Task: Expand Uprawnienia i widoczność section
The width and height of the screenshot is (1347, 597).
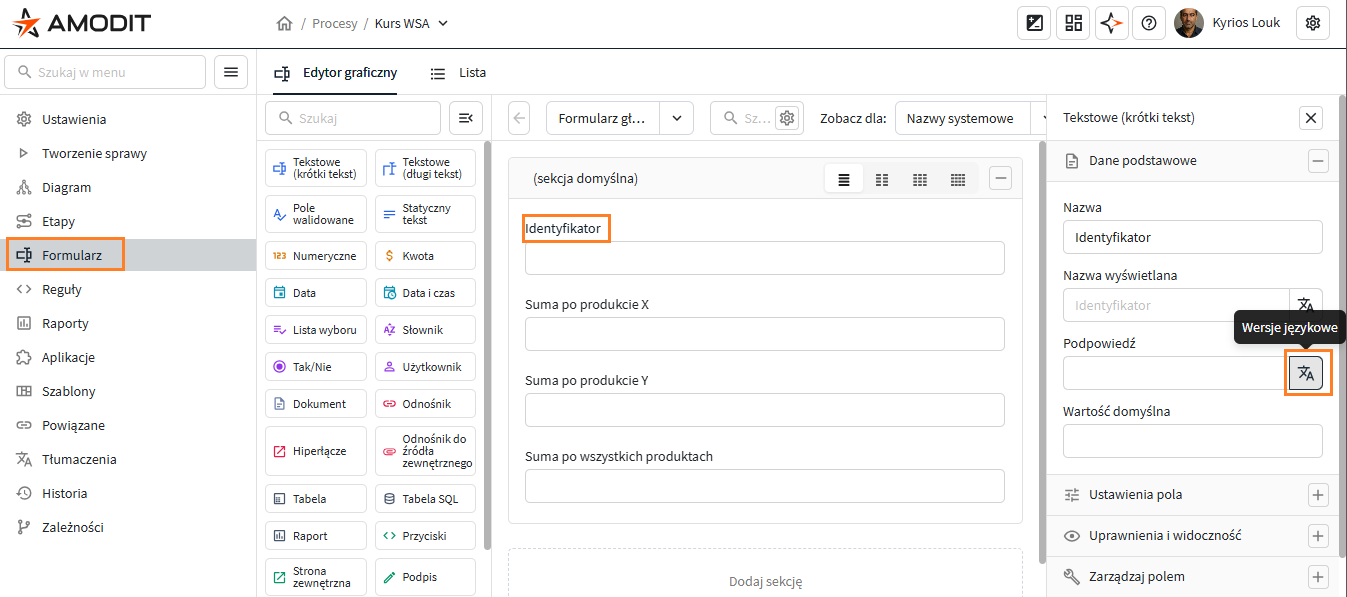Action: [1318, 535]
